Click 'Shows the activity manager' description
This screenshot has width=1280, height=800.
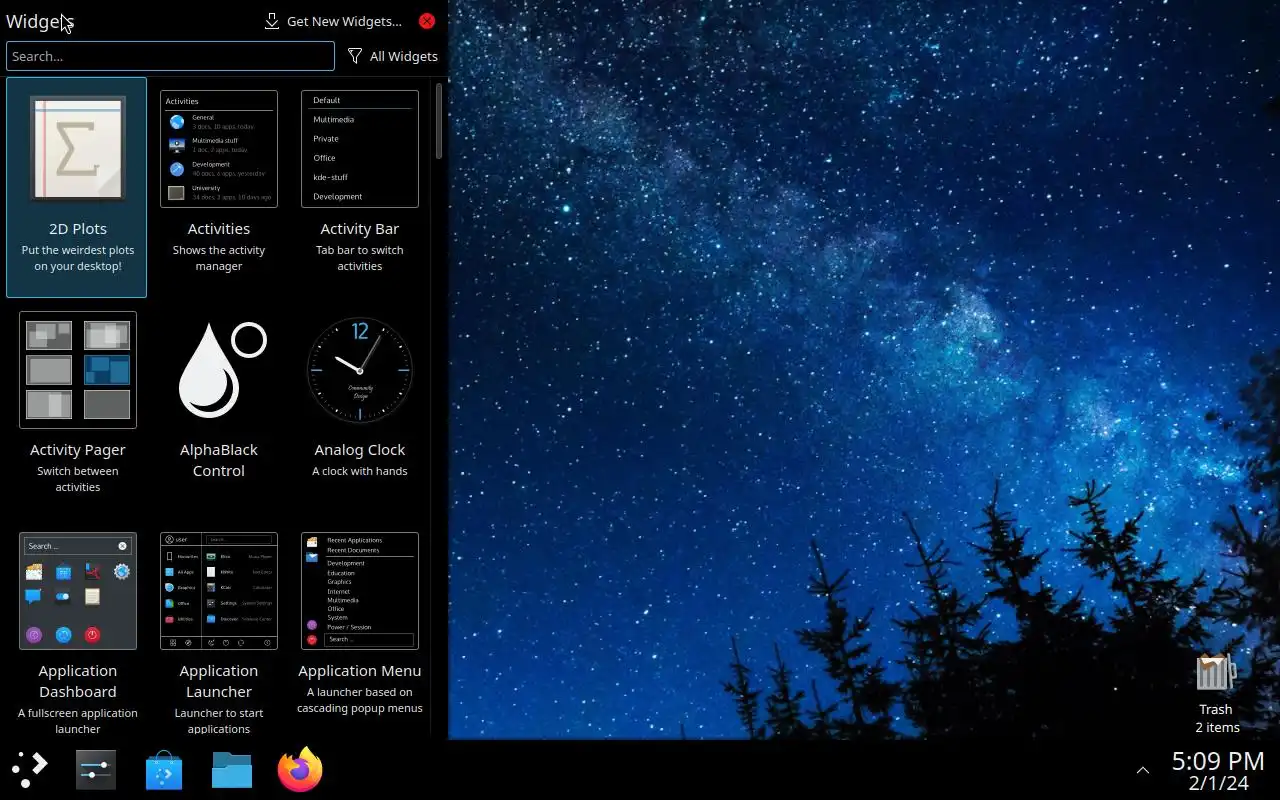219,258
